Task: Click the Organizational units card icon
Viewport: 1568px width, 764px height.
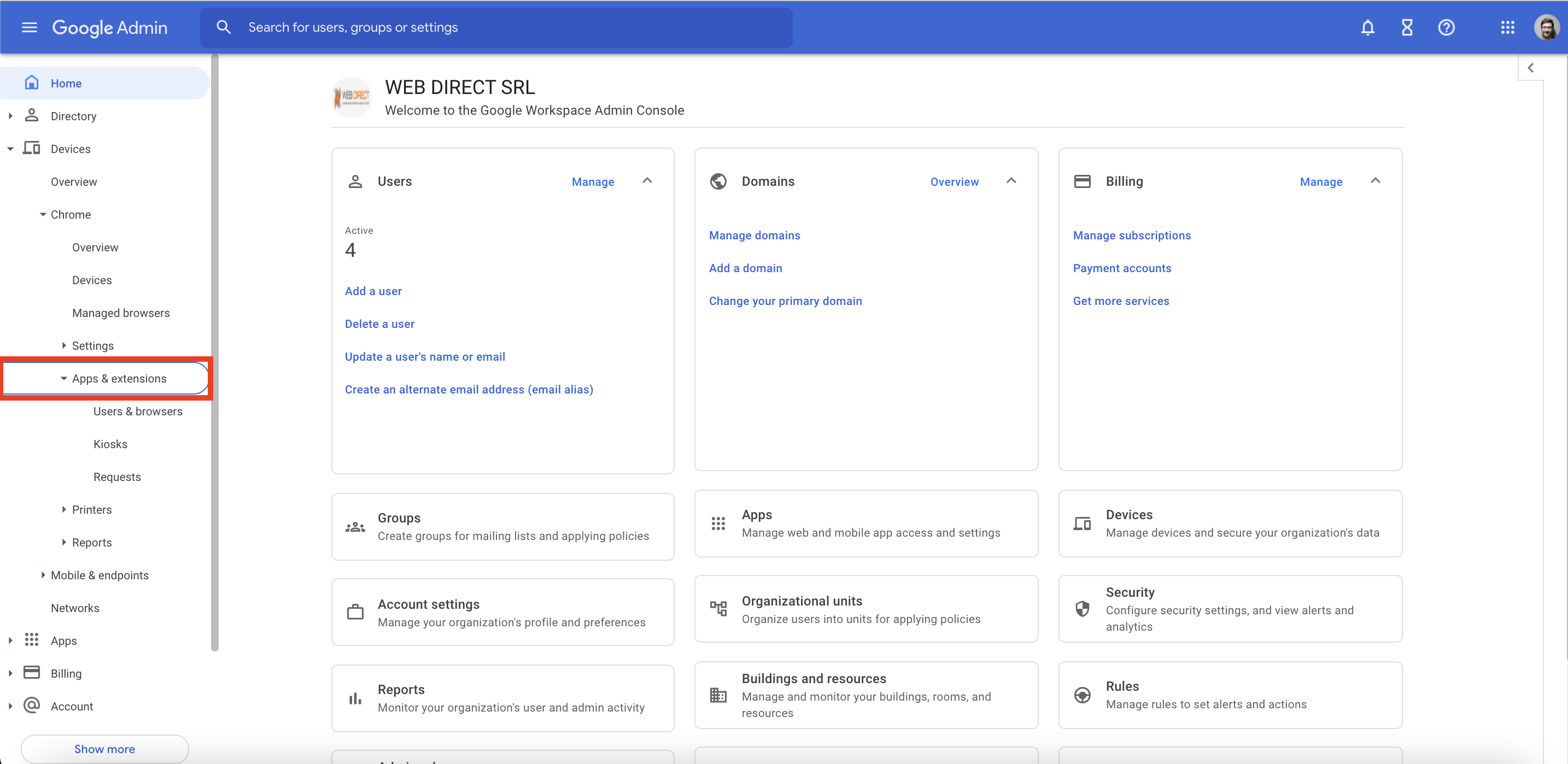Action: tap(718, 609)
